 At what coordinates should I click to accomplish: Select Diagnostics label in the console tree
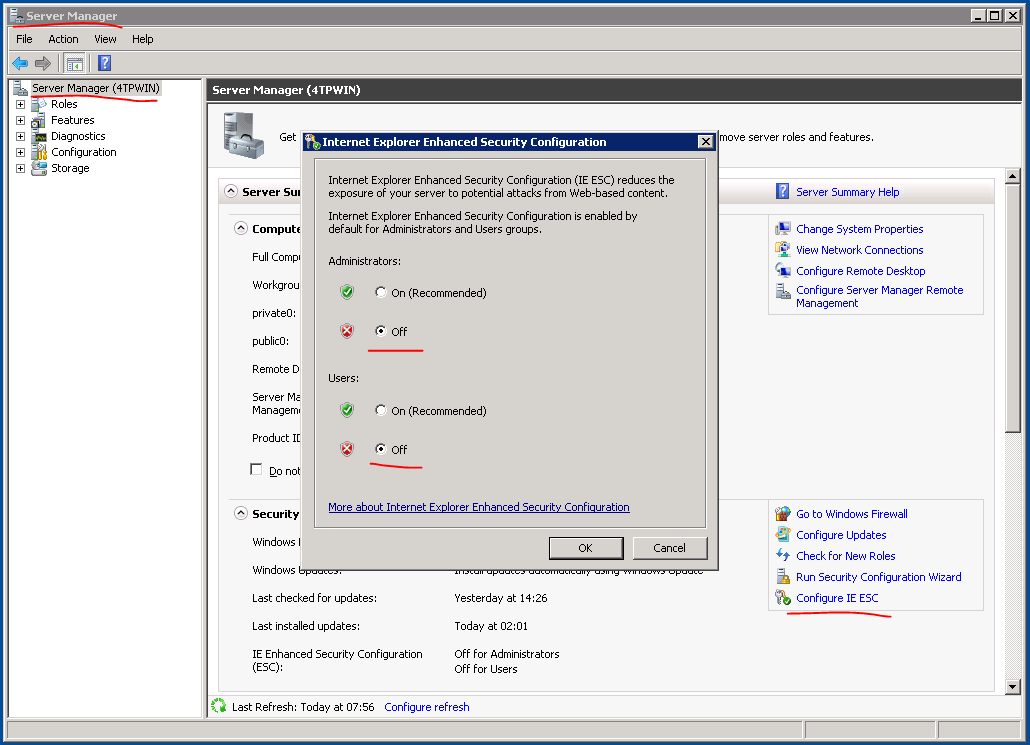tap(78, 136)
